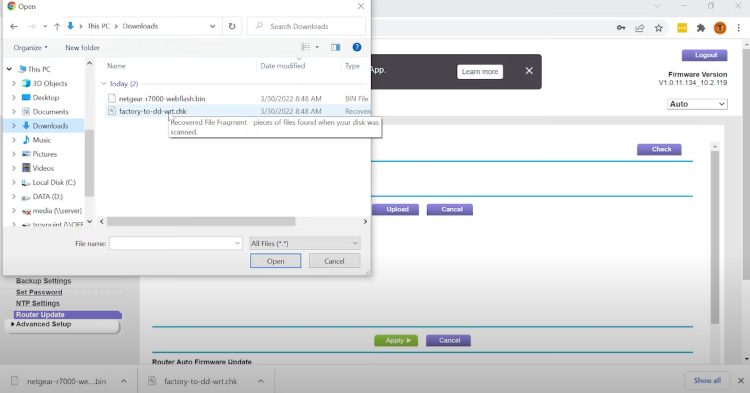Expand the Videos tree node
This screenshot has height=393, width=750.
coord(13,168)
